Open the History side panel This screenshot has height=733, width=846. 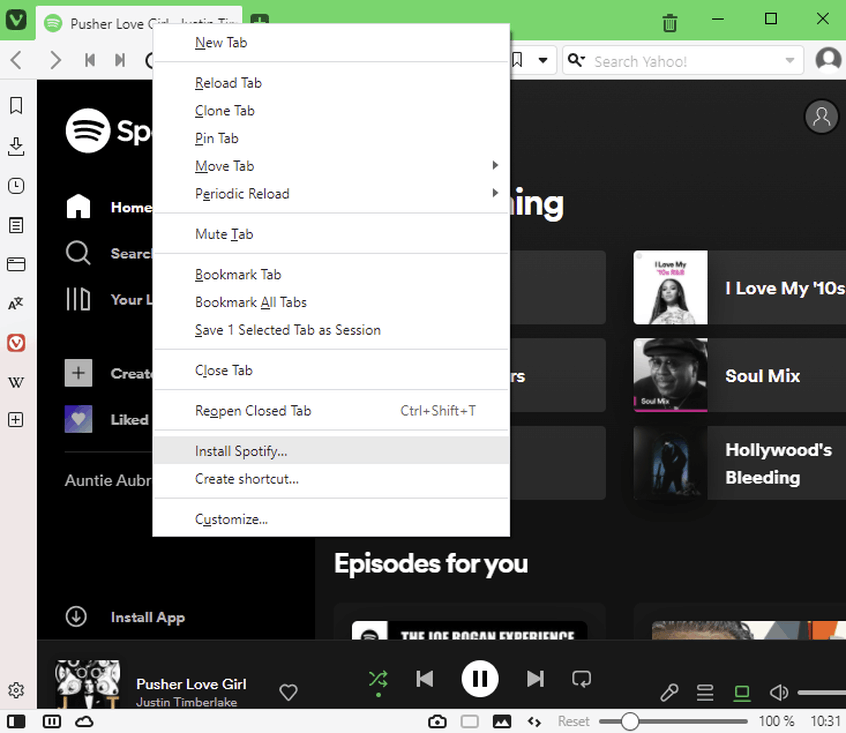click(16, 186)
